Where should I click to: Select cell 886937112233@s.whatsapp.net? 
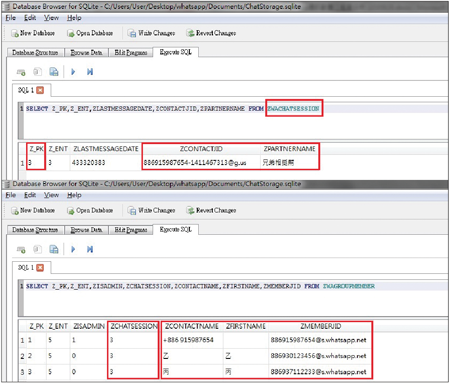pos(319,372)
